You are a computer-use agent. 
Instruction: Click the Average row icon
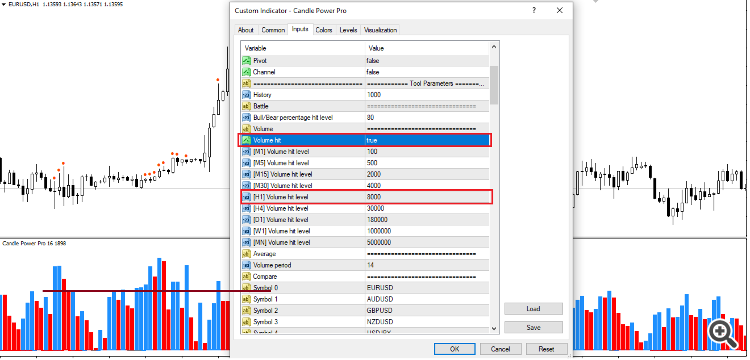point(246,254)
